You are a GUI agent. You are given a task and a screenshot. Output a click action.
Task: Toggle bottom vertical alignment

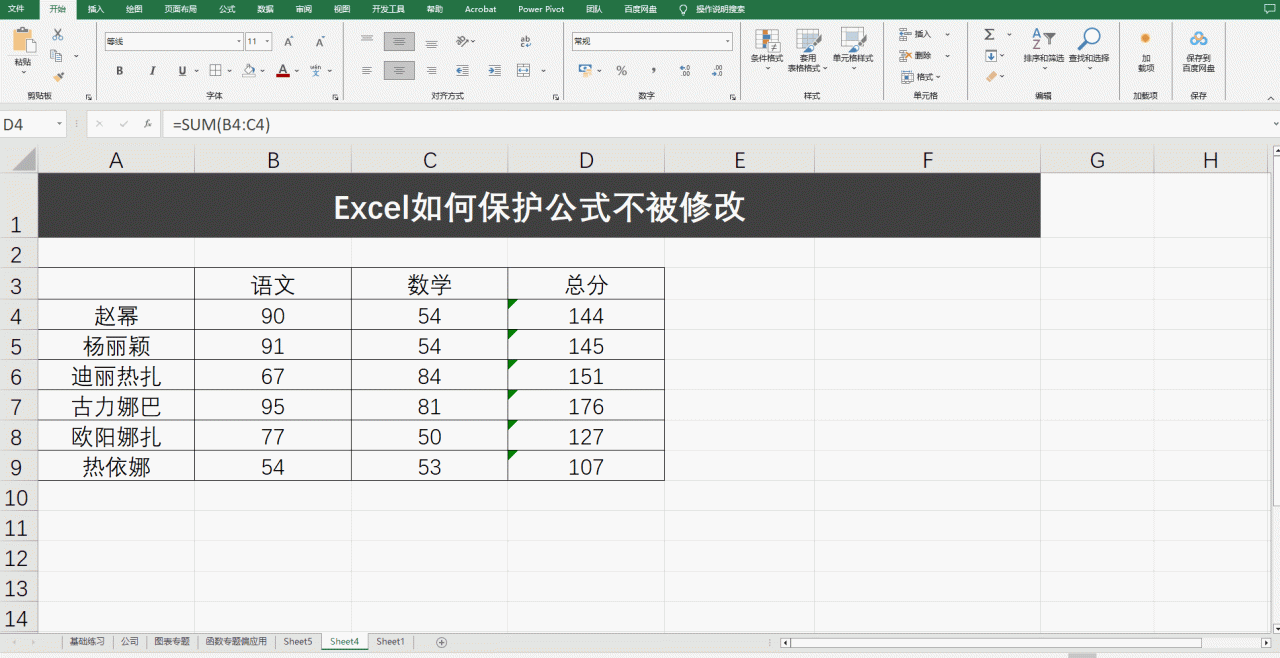pyautogui.click(x=431, y=42)
